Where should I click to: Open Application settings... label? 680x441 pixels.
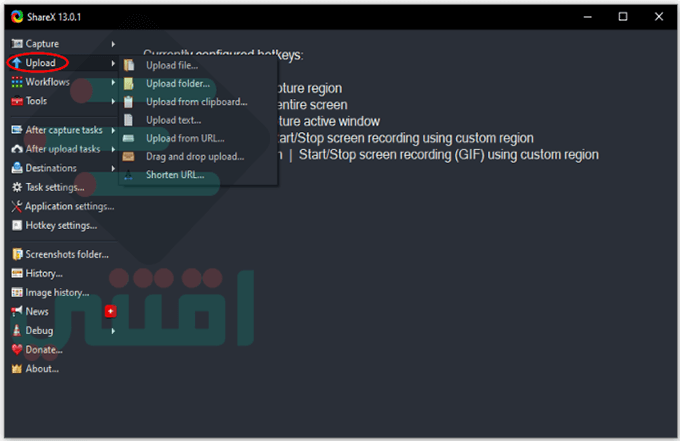[x=69, y=206]
